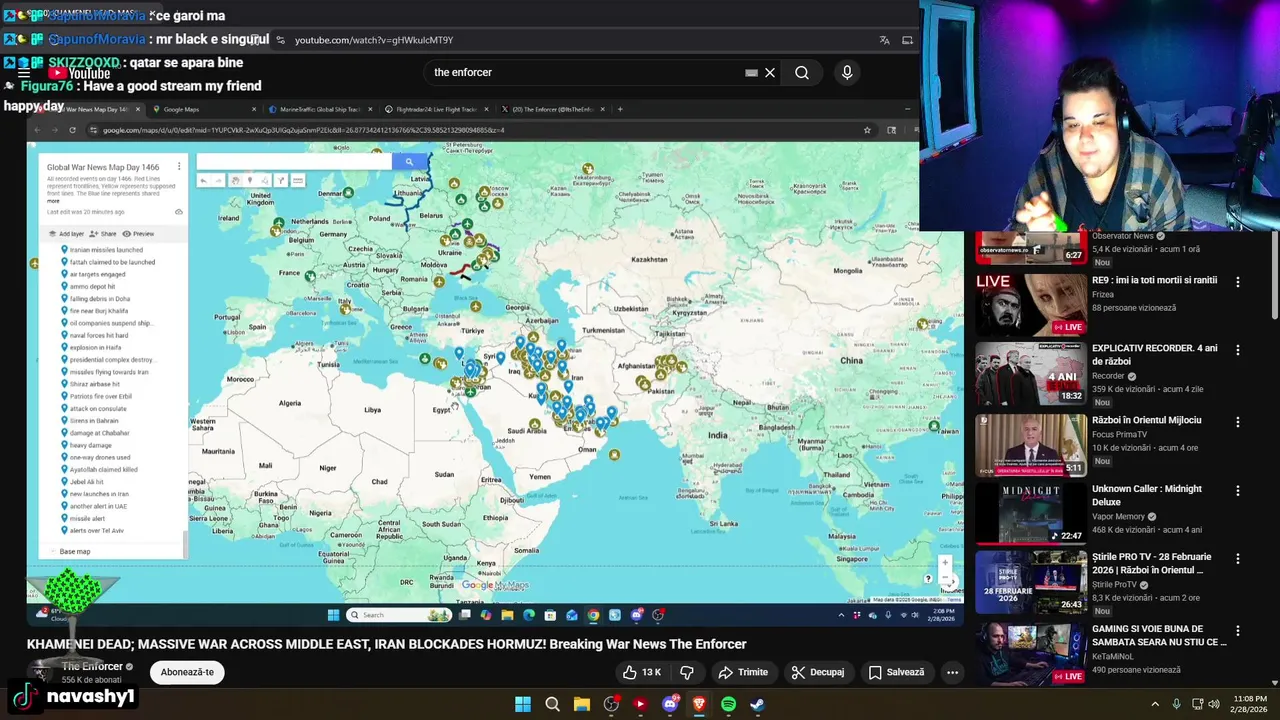
Task: Open options menu for GAMING SI VOIE BUNA
Action: pos(1238,631)
